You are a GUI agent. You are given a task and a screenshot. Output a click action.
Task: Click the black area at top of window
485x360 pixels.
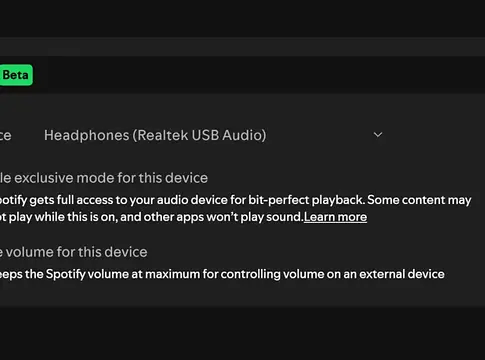pyautogui.click(x=242, y=18)
